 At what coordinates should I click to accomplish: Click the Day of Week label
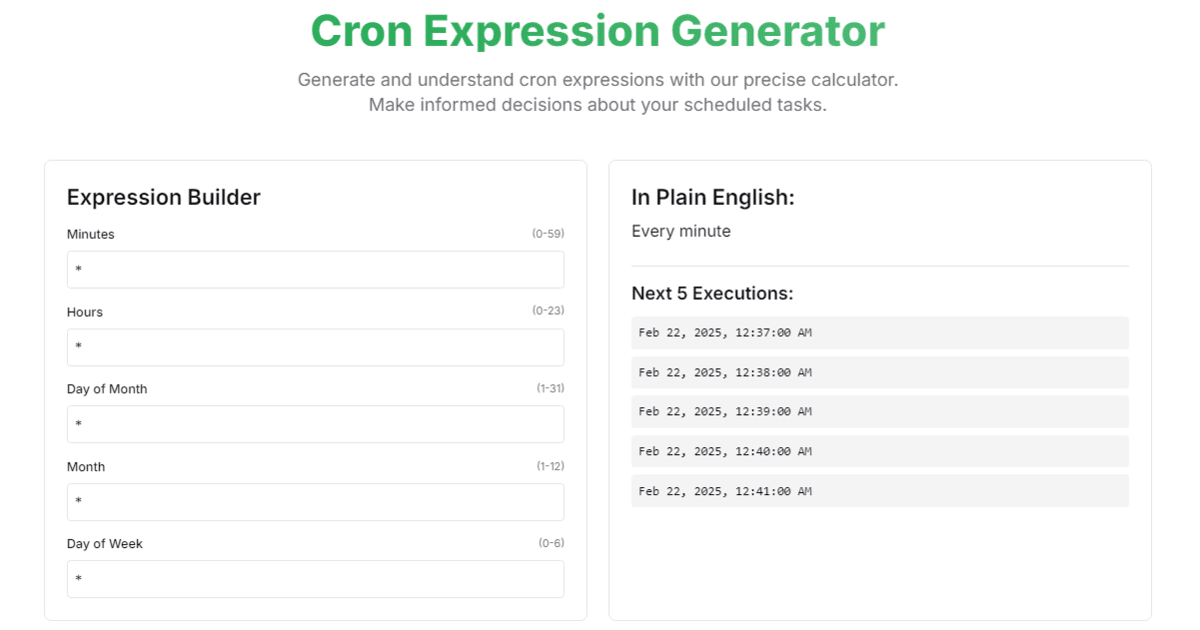(x=105, y=544)
